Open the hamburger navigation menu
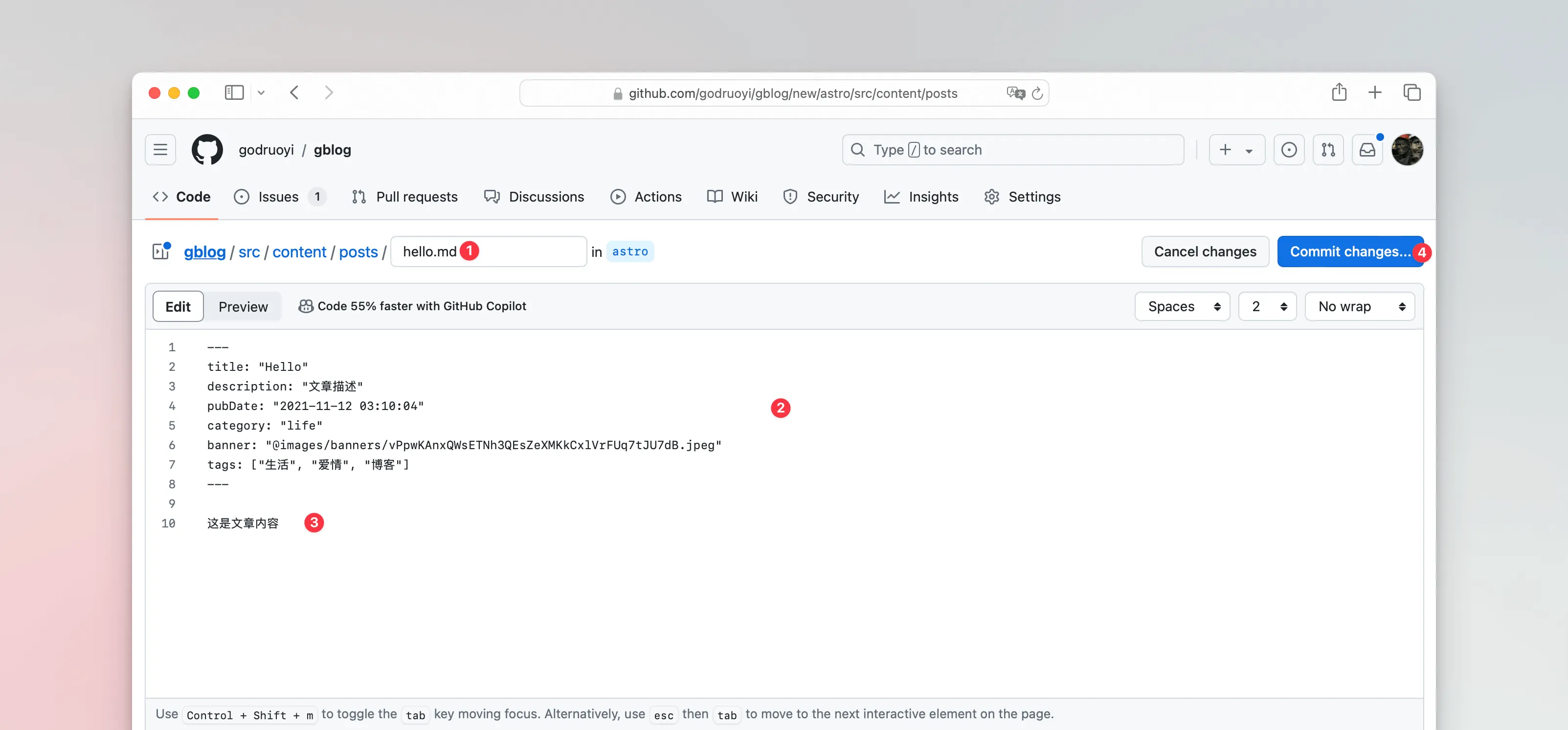Screen dimensions: 1568x730 tap(160, 150)
